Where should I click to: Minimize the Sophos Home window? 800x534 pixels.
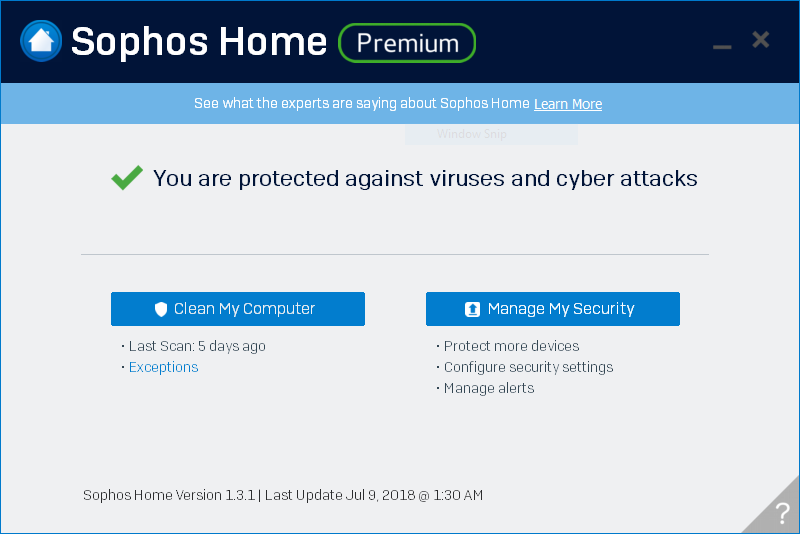coord(722,46)
